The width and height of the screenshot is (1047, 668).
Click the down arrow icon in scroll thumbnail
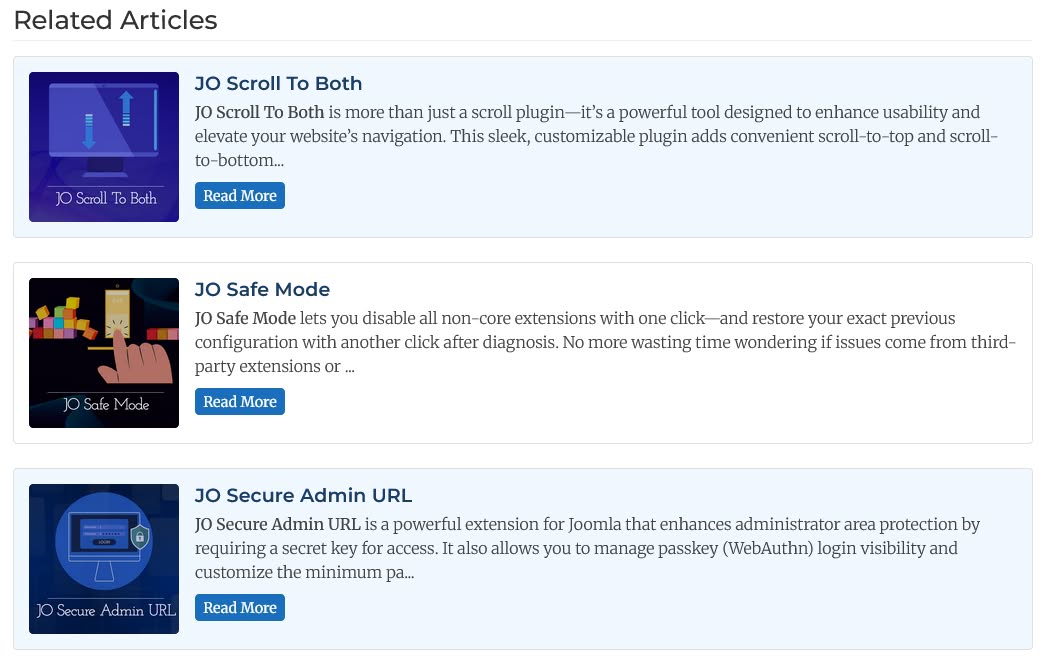(x=89, y=131)
